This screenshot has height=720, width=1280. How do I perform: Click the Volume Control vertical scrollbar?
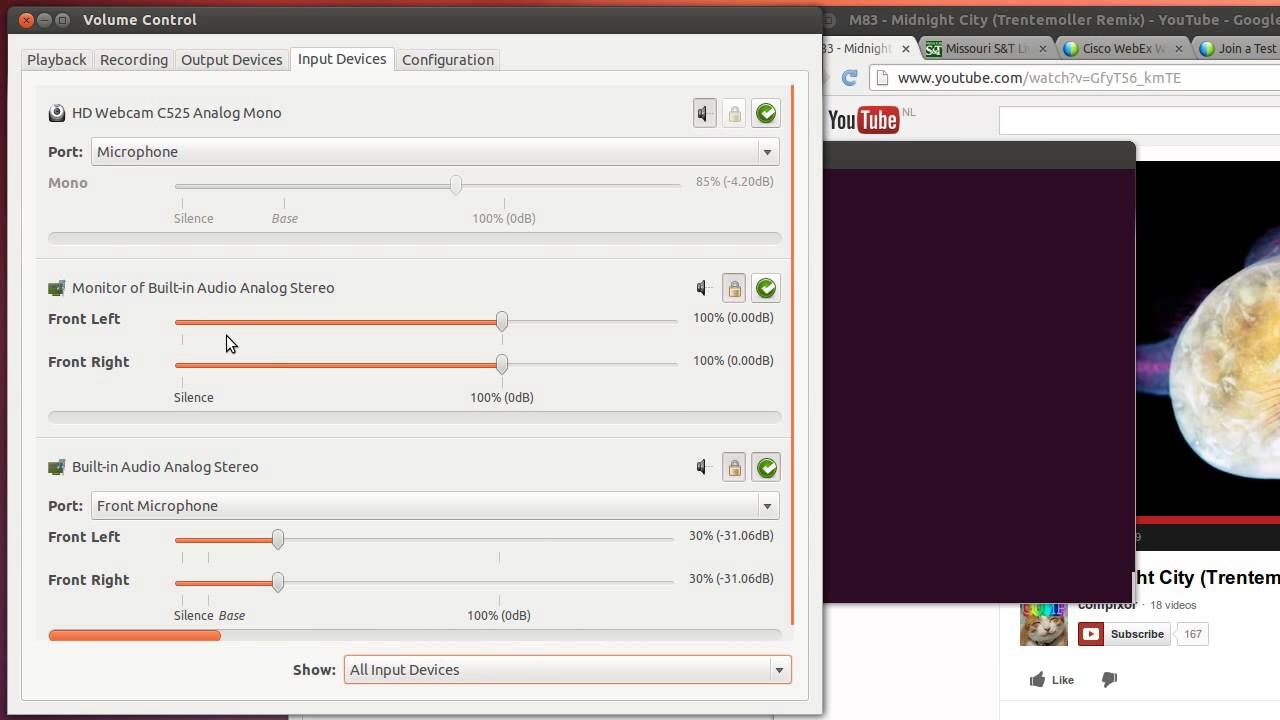(792, 355)
